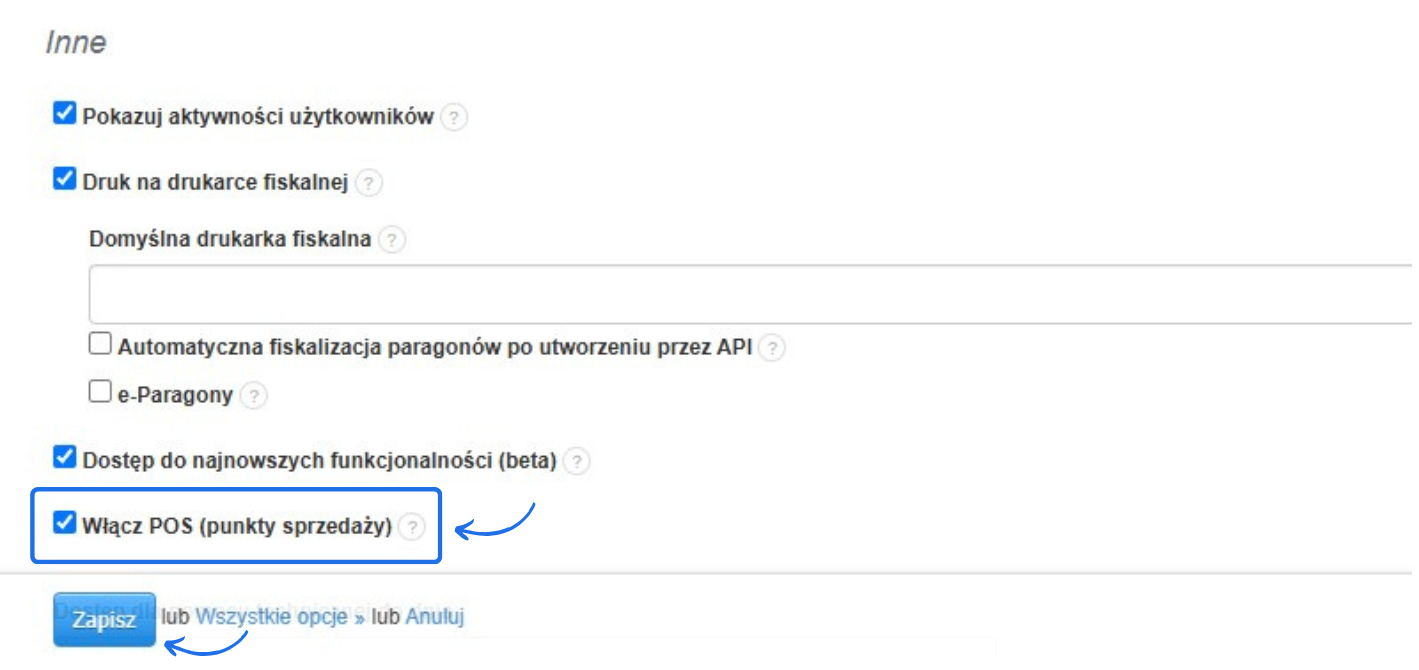Image resolution: width=1419 pixels, height=670 pixels.
Task: Click the Włącz POS (punkty sprzedaży) label
Action: 237,527
